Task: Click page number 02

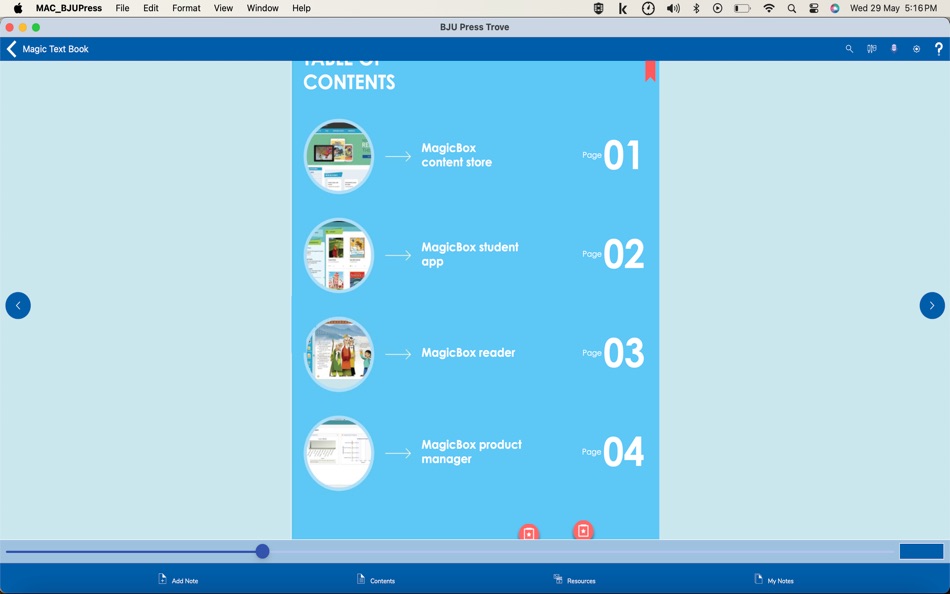Action: (x=623, y=255)
